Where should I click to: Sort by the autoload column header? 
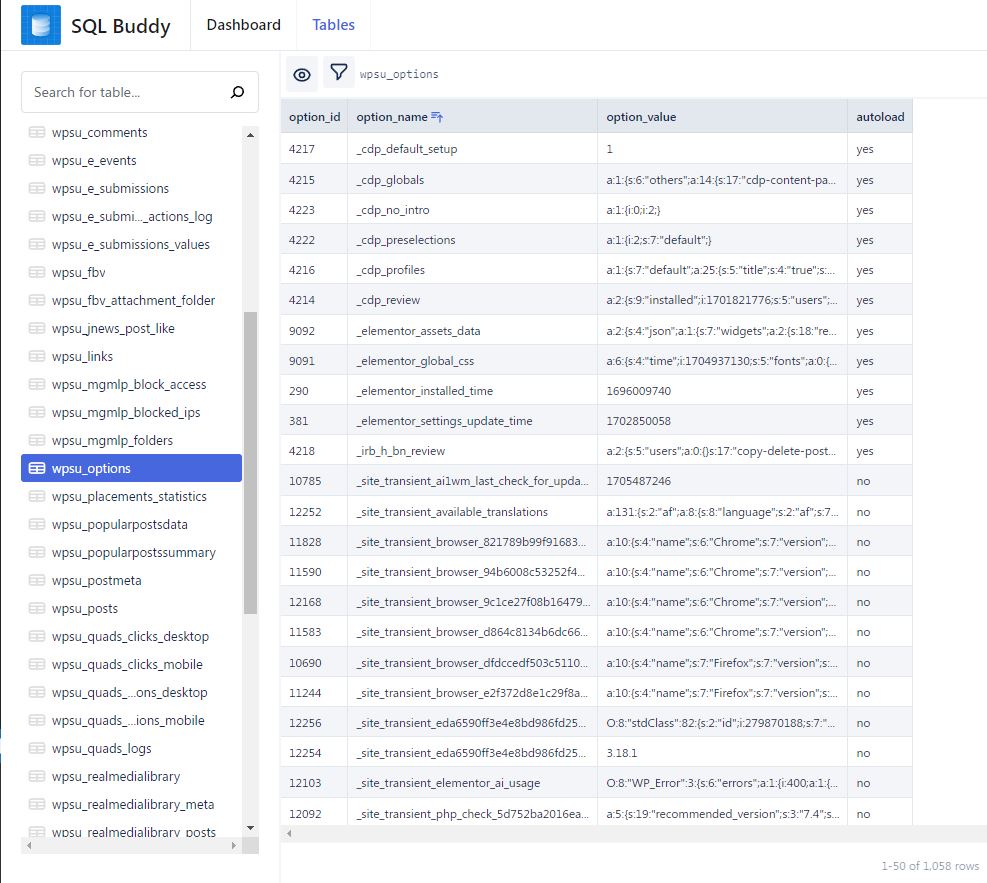(x=880, y=117)
